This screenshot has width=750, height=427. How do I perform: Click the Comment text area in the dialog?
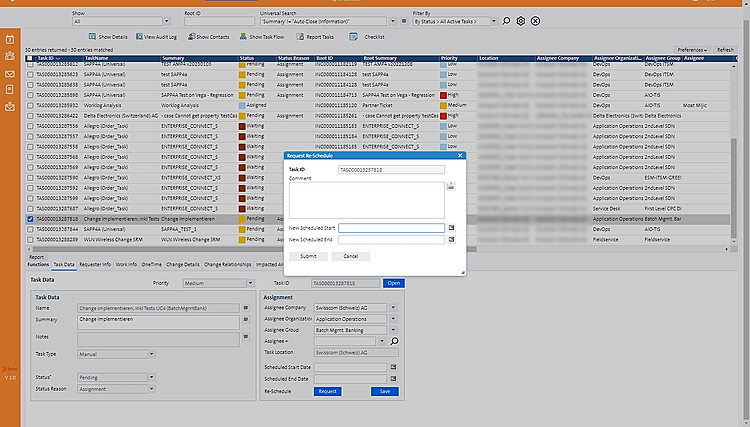(366, 199)
